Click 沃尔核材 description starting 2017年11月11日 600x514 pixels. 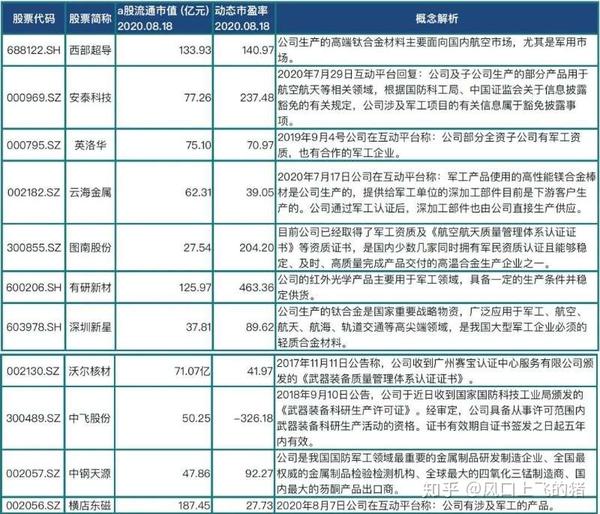pos(435,371)
